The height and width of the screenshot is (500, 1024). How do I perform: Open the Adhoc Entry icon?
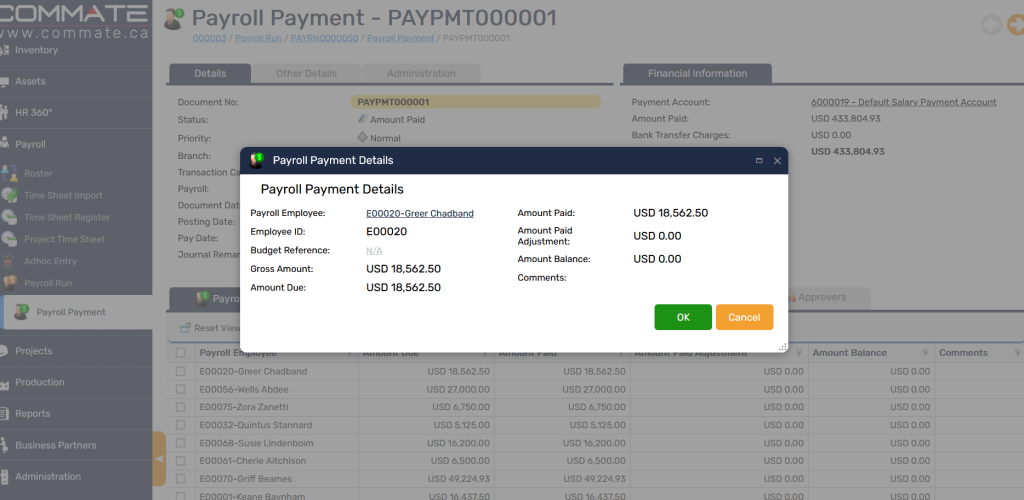[9, 261]
